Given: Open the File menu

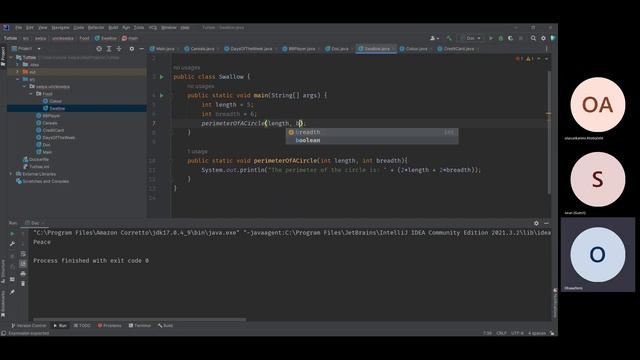Looking at the screenshot, I should click(18, 27).
